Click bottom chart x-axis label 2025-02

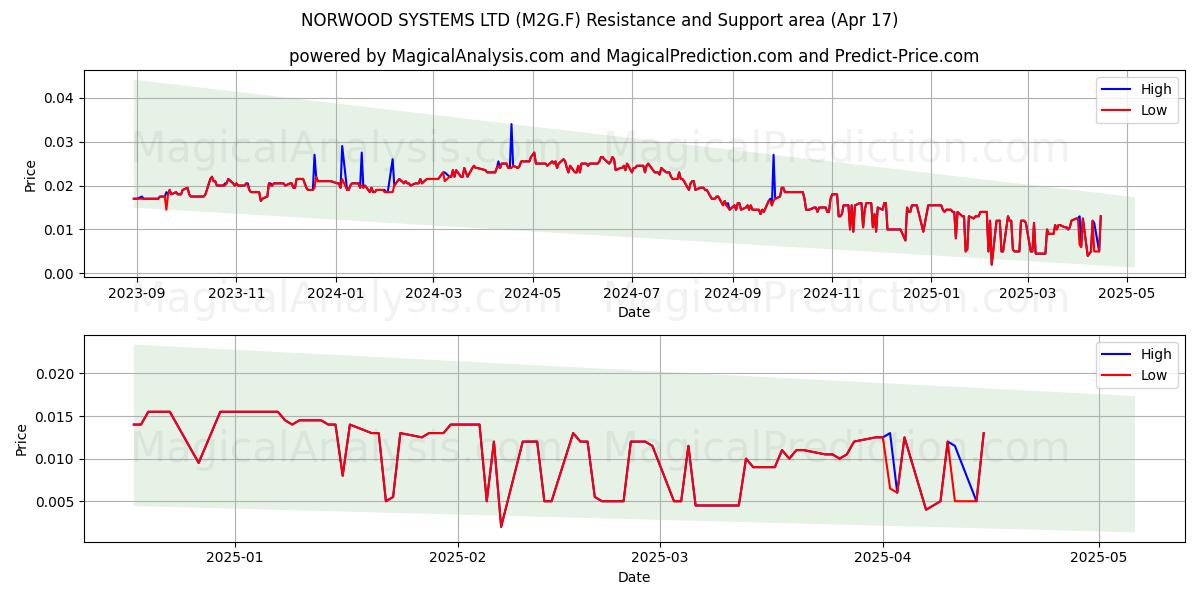click(458, 559)
